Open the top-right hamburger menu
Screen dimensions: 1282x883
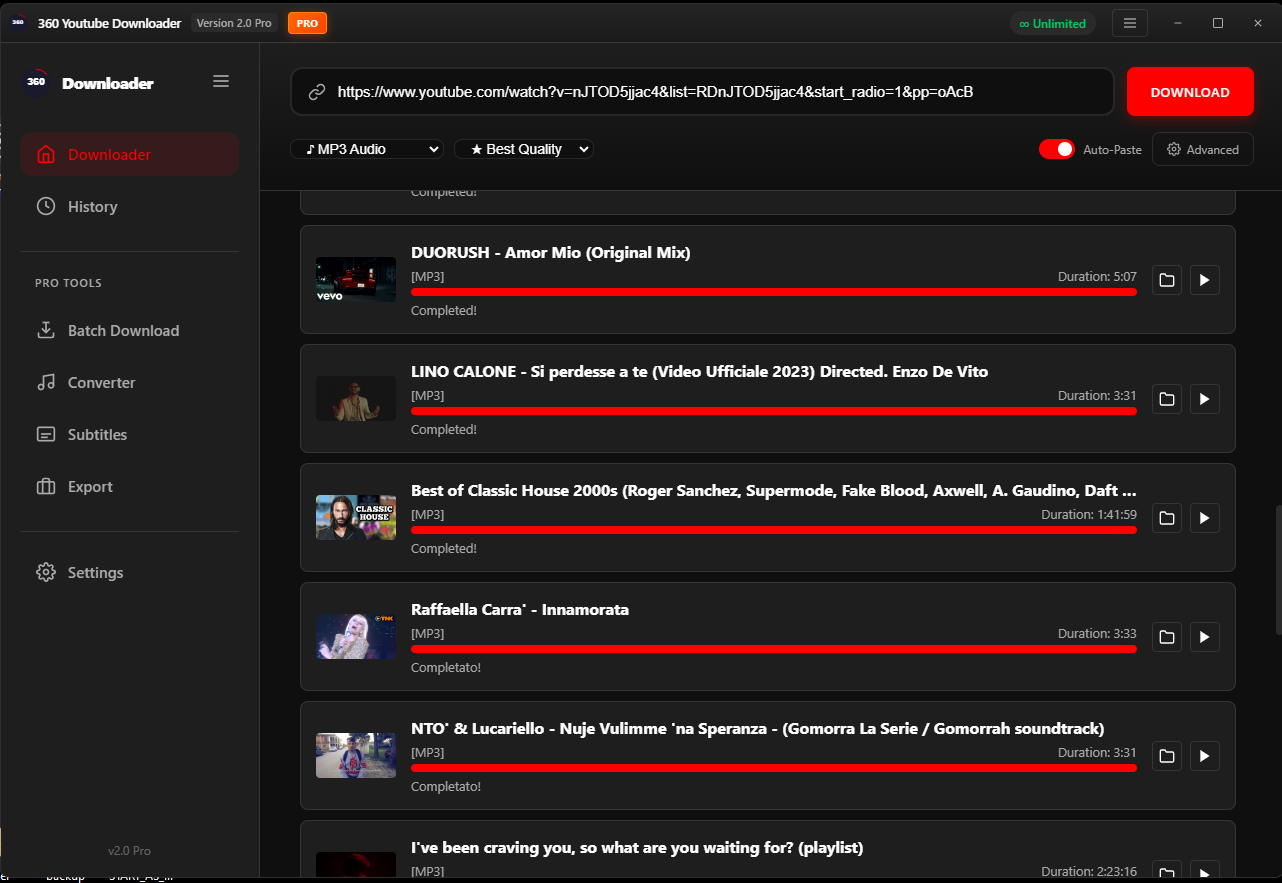[x=1130, y=23]
